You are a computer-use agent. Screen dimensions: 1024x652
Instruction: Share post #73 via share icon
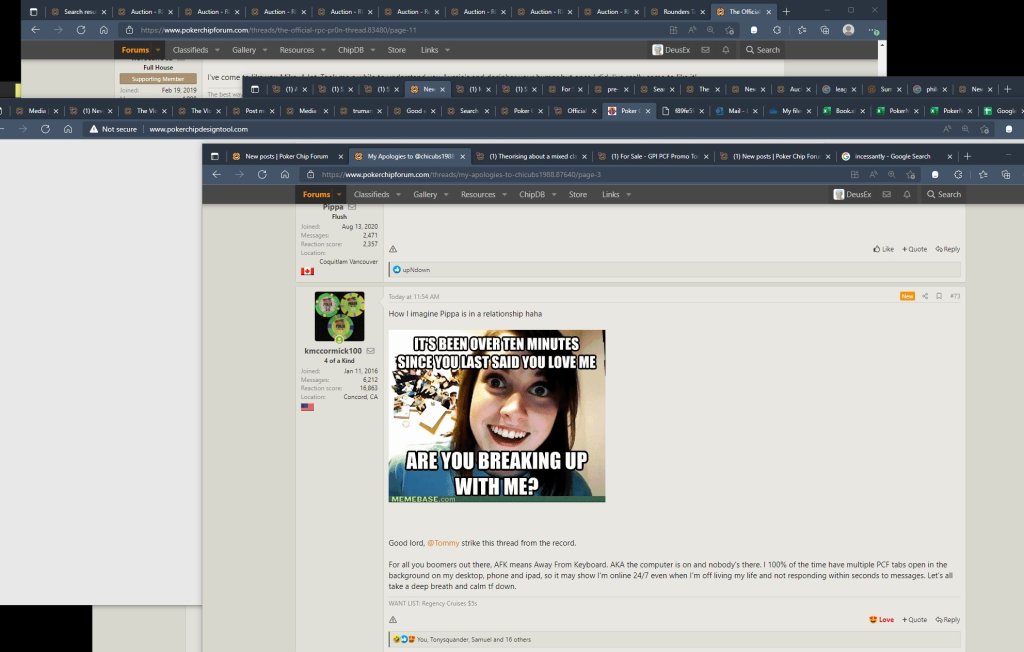click(x=925, y=296)
